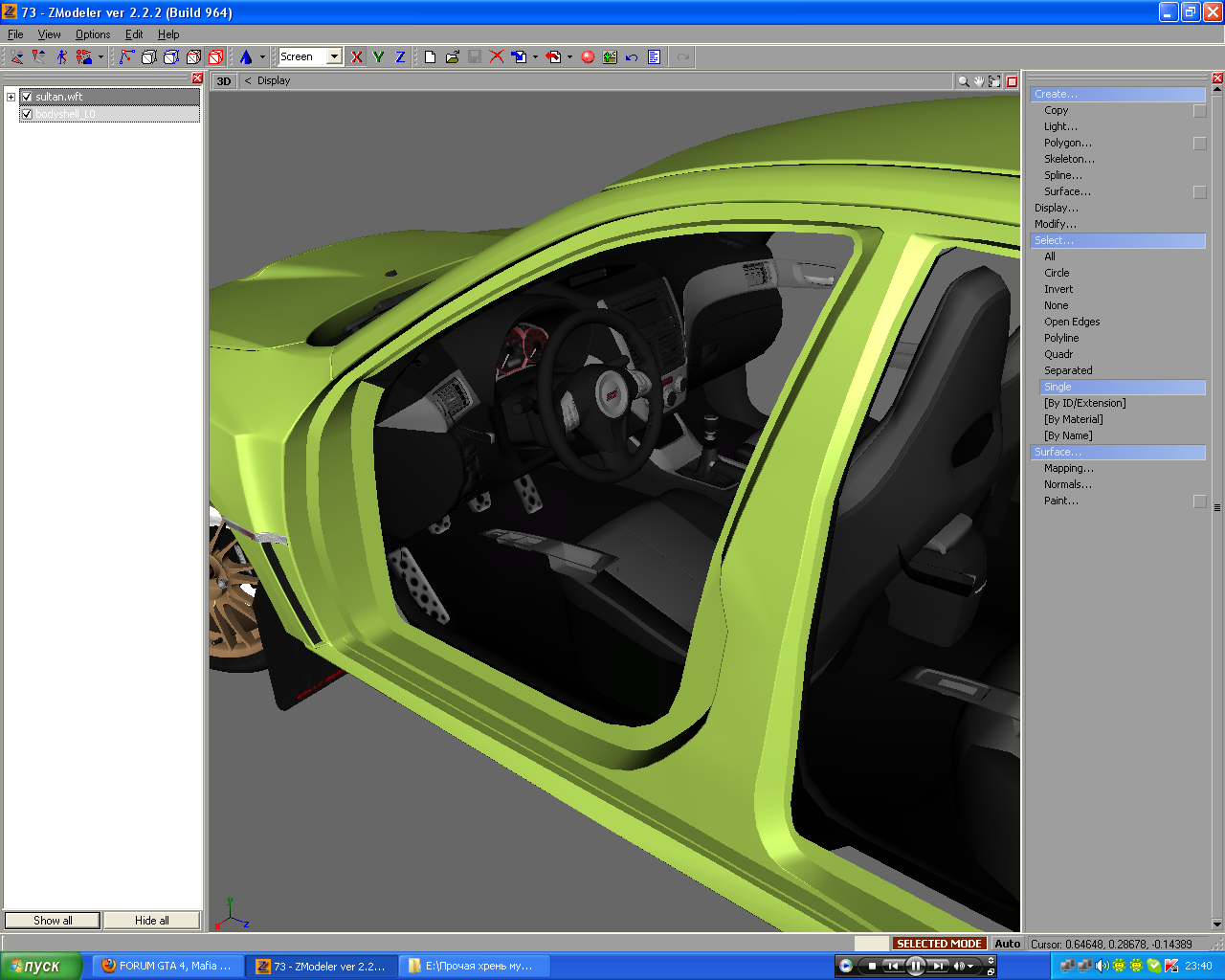Click the X axis constraint button

[x=357, y=57]
